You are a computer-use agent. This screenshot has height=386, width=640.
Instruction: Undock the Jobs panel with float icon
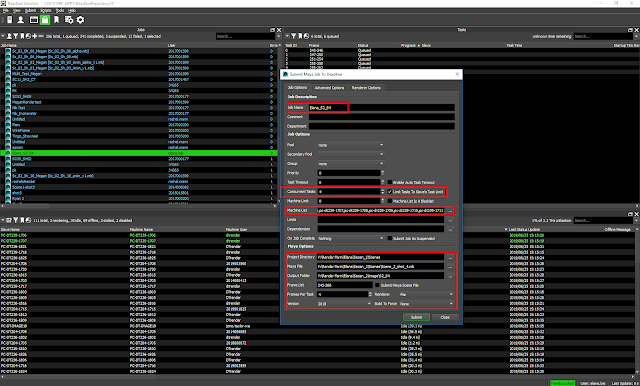[x=273, y=30]
